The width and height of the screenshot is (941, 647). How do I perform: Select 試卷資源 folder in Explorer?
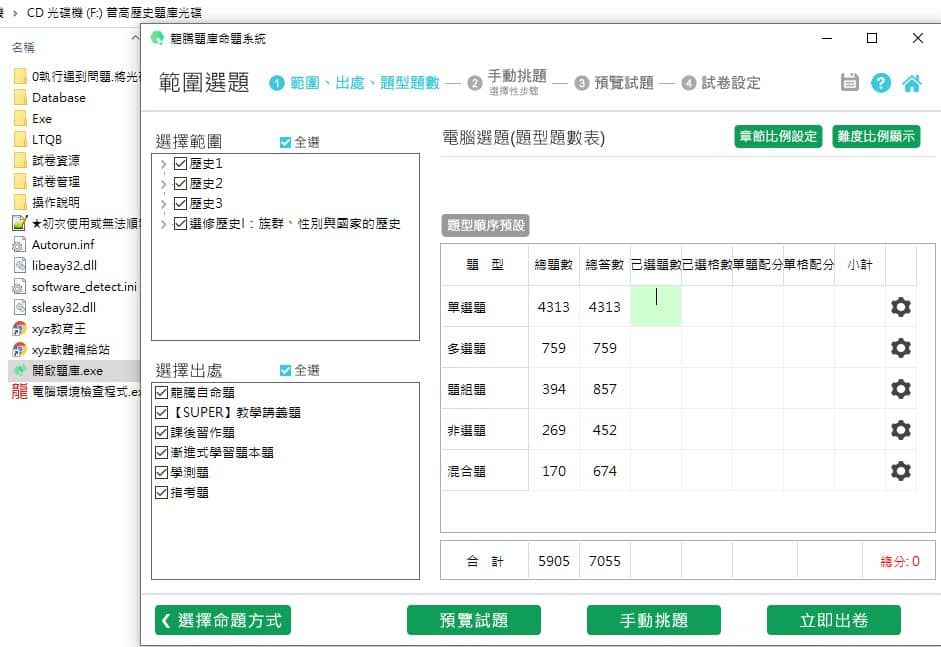tap(55, 160)
